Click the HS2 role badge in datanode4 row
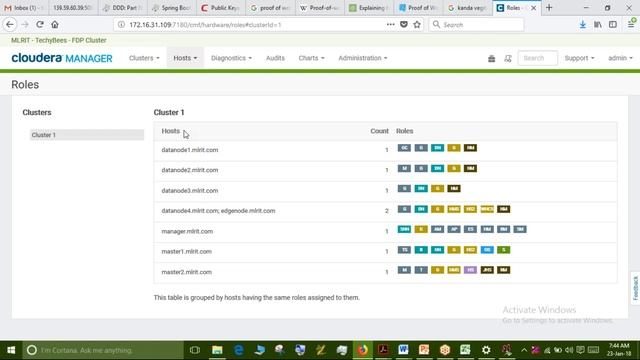This screenshot has height=360, width=640. tap(470, 209)
